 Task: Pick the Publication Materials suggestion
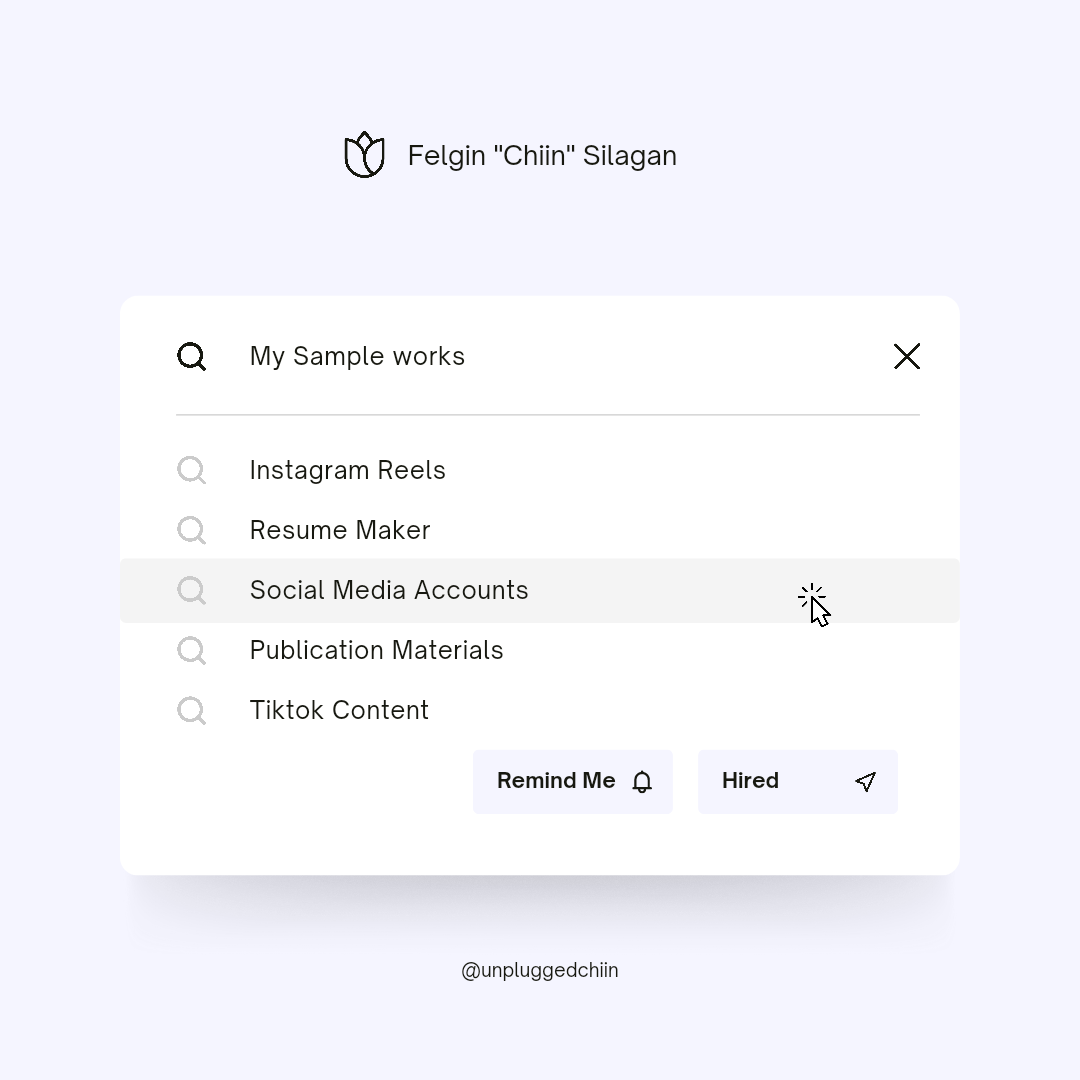[376, 650]
